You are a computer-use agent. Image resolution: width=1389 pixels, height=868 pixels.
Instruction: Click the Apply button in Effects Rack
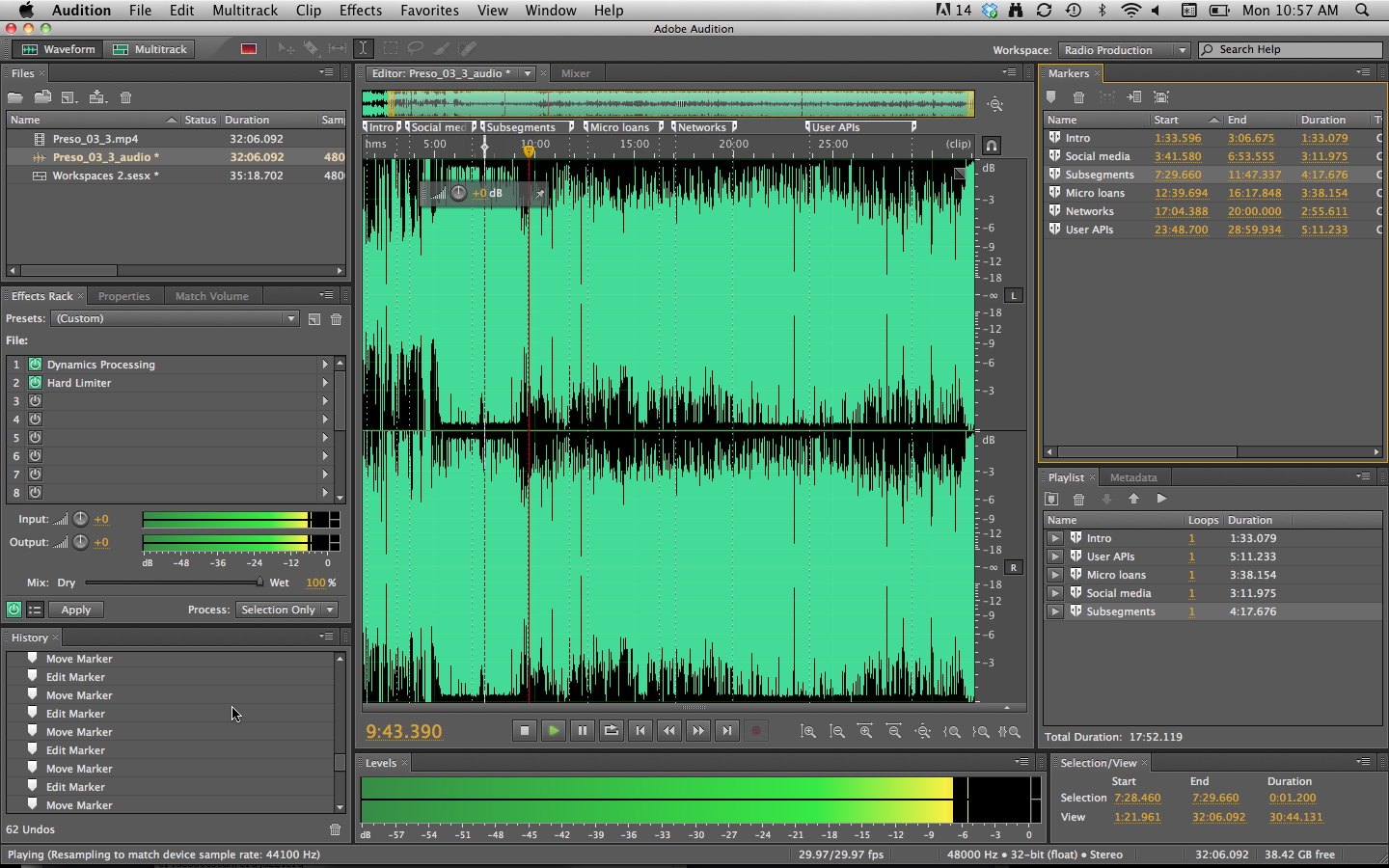[x=75, y=610]
